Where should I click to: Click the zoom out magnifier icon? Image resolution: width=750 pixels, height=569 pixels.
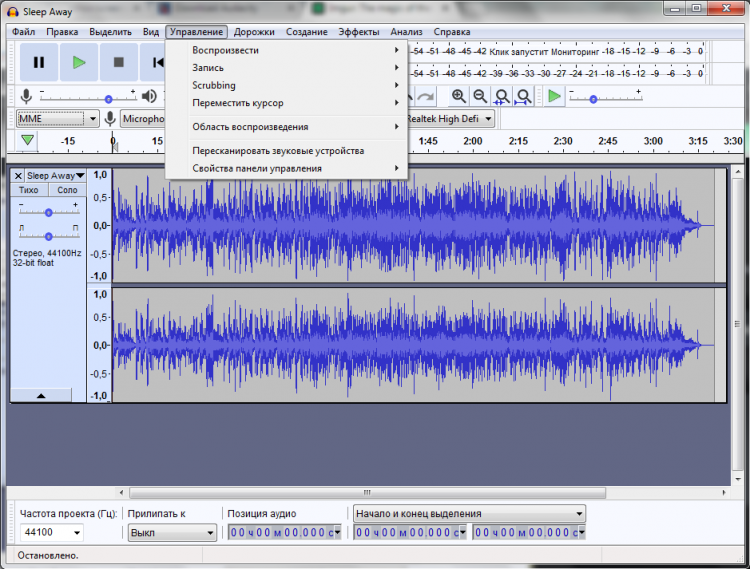[481, 96]
